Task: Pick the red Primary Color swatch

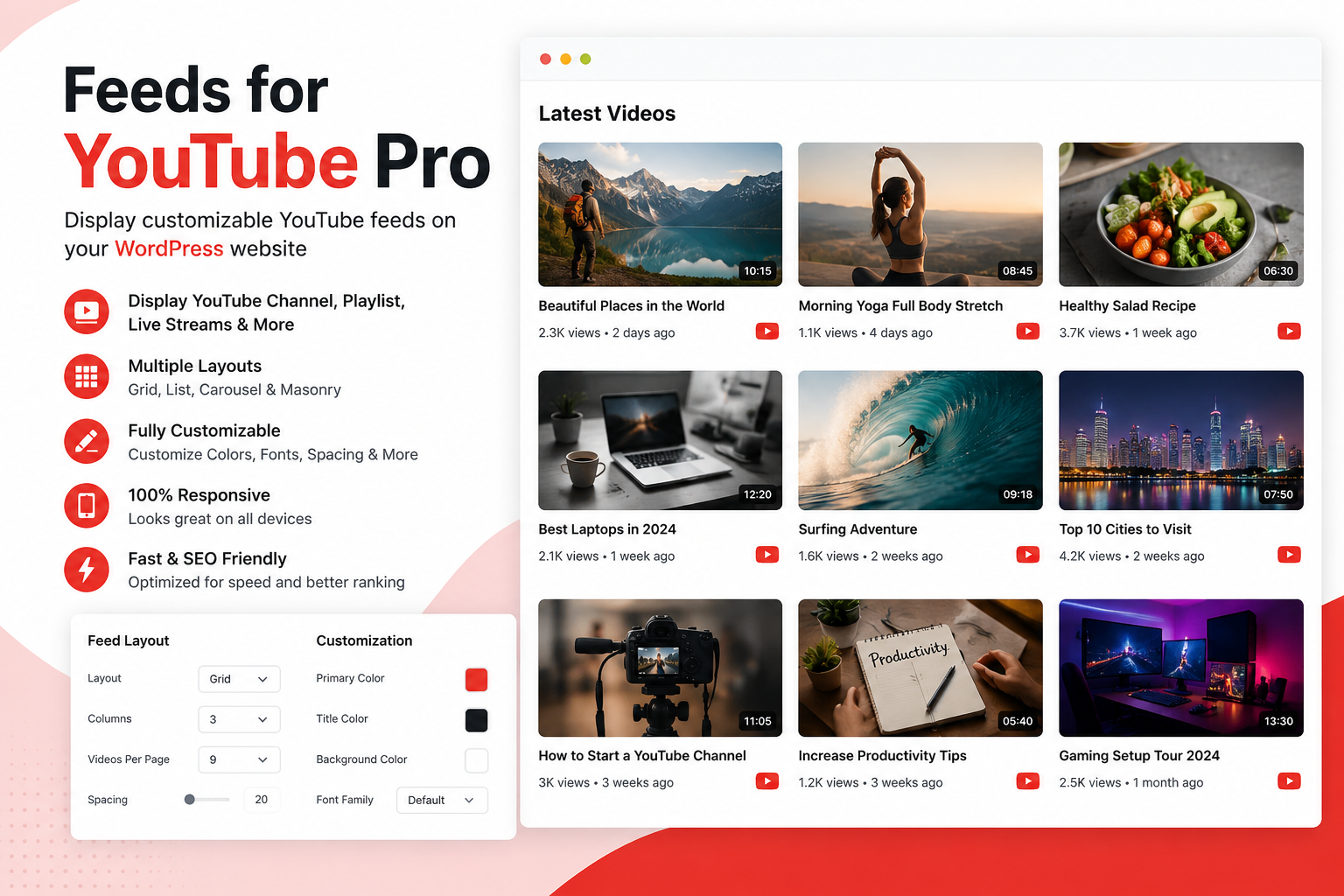Action: click(476, 679)
